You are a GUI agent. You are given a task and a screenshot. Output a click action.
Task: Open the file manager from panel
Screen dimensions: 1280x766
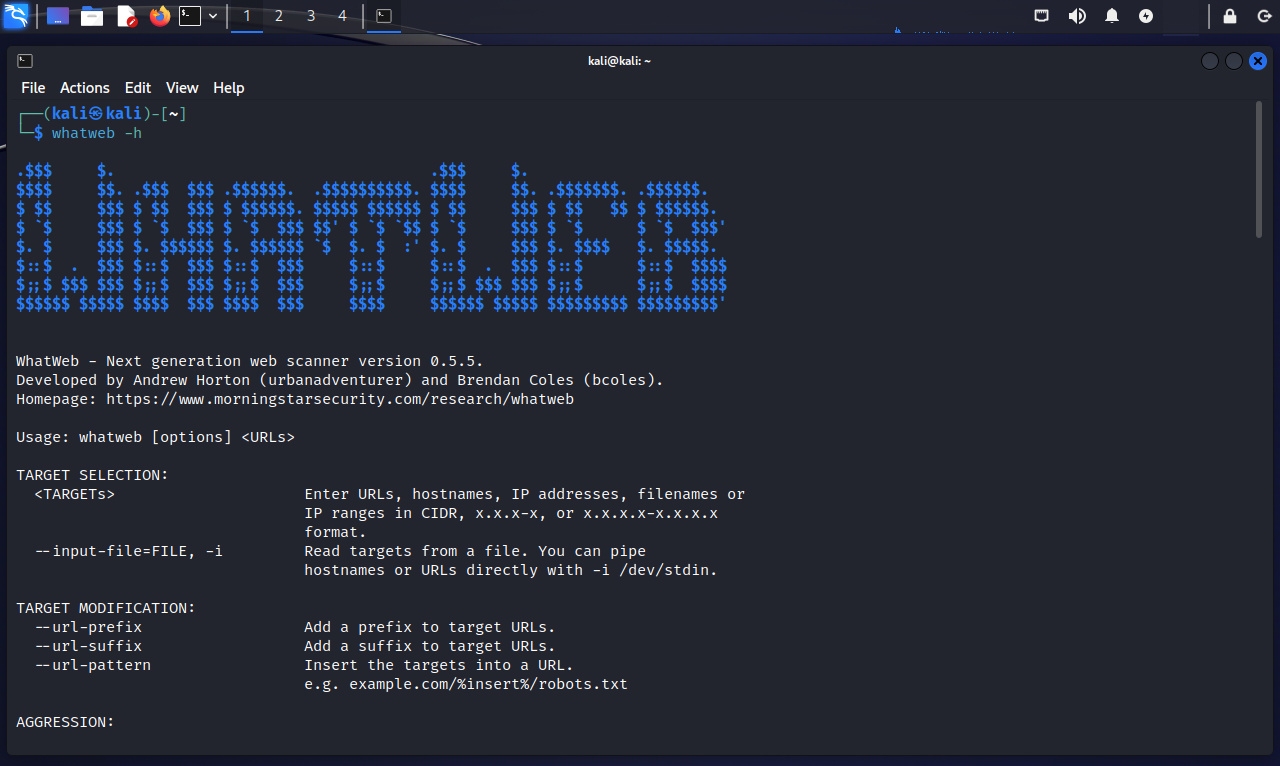(x=92, y=16)
